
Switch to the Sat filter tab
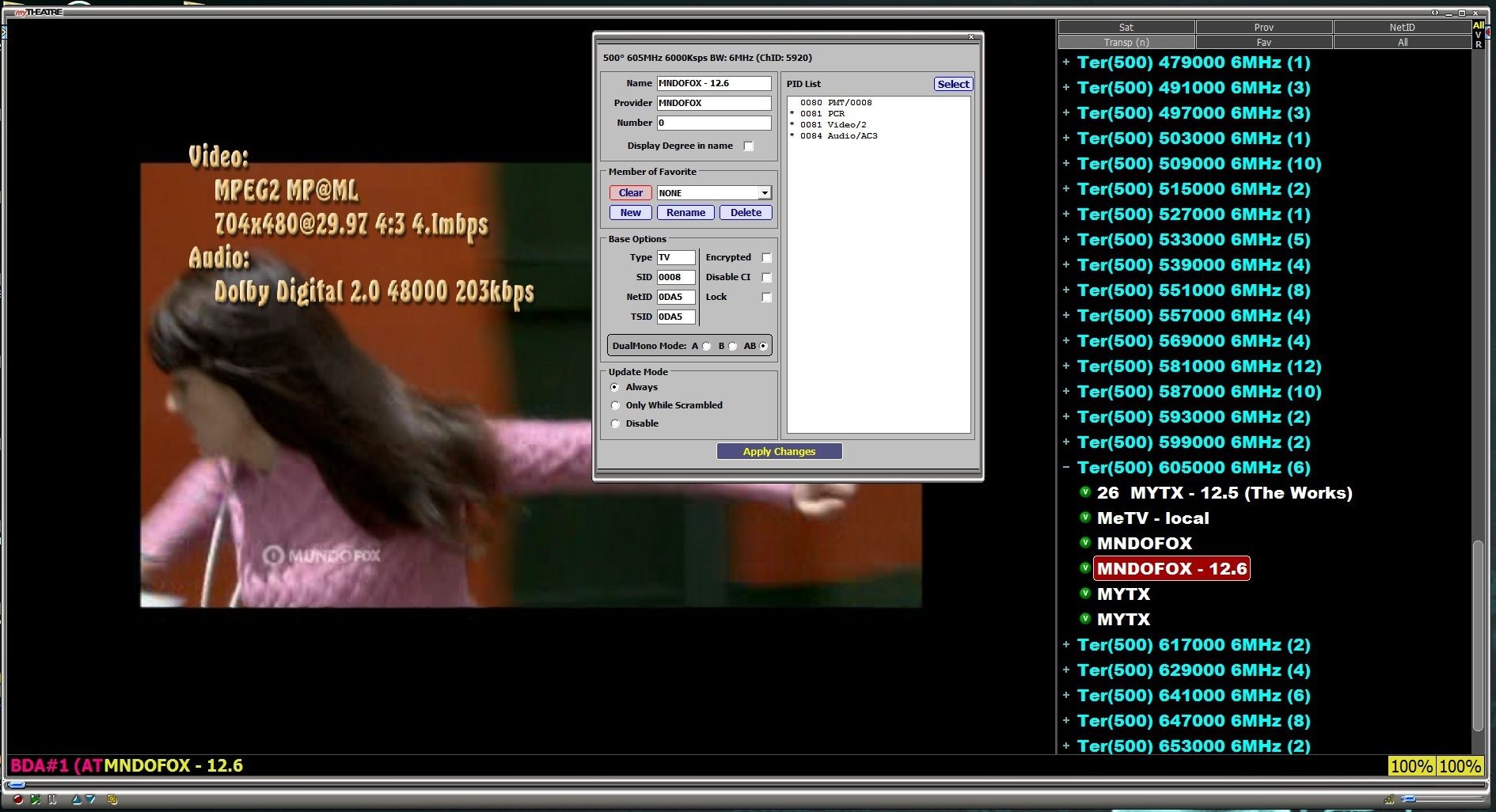[1126, 27]
